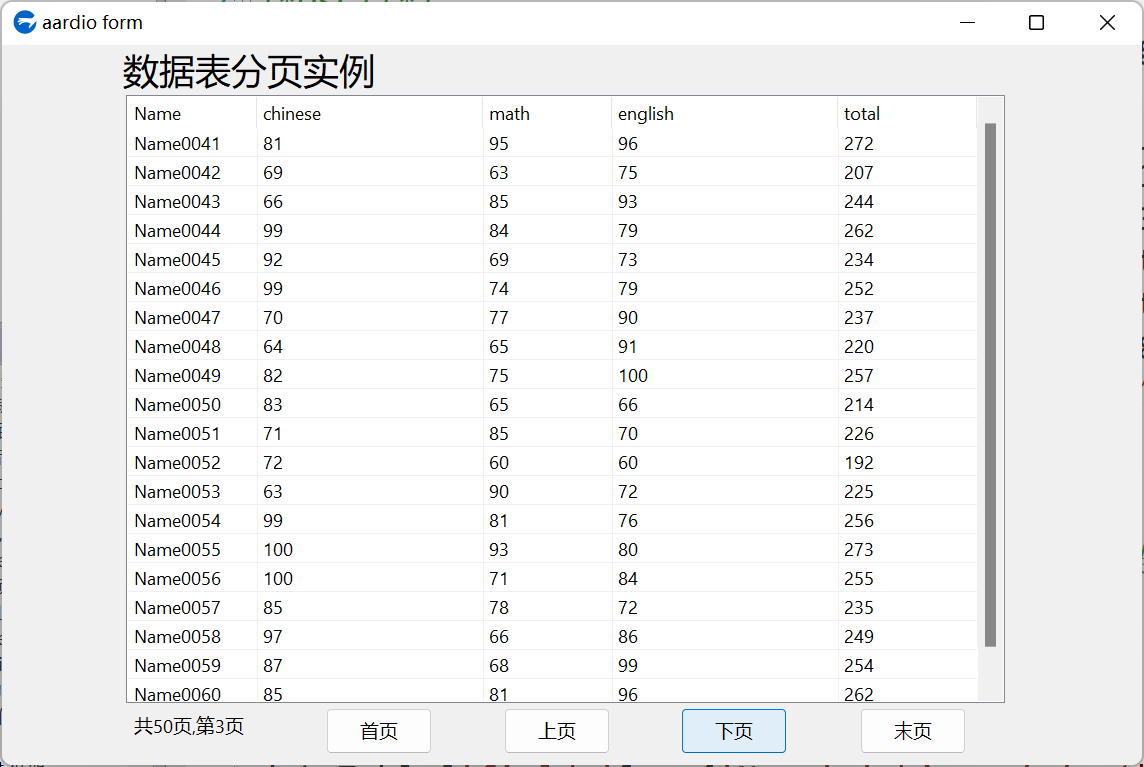Click total value 207 of Name0042
The image size is (1144, 767).
click(x=859, y=173)
